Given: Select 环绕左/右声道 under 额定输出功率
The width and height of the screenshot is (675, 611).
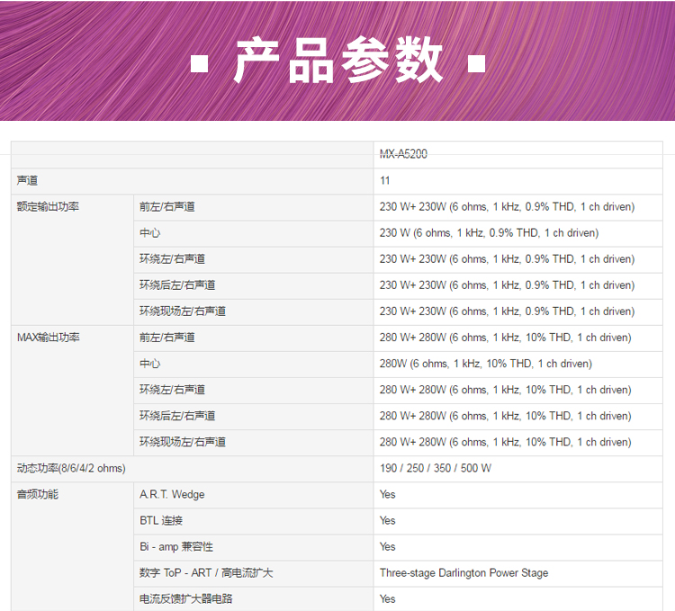Looking at the screenshot, I should pos(172,259).
